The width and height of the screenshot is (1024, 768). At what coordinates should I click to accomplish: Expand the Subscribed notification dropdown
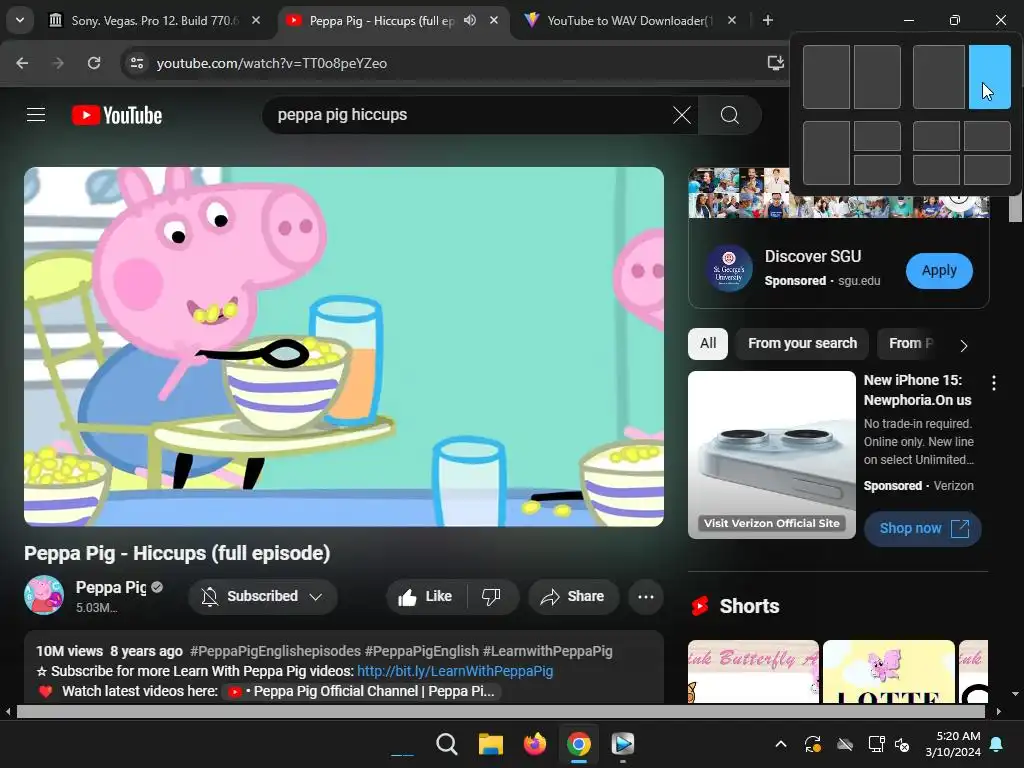(315, 596)
